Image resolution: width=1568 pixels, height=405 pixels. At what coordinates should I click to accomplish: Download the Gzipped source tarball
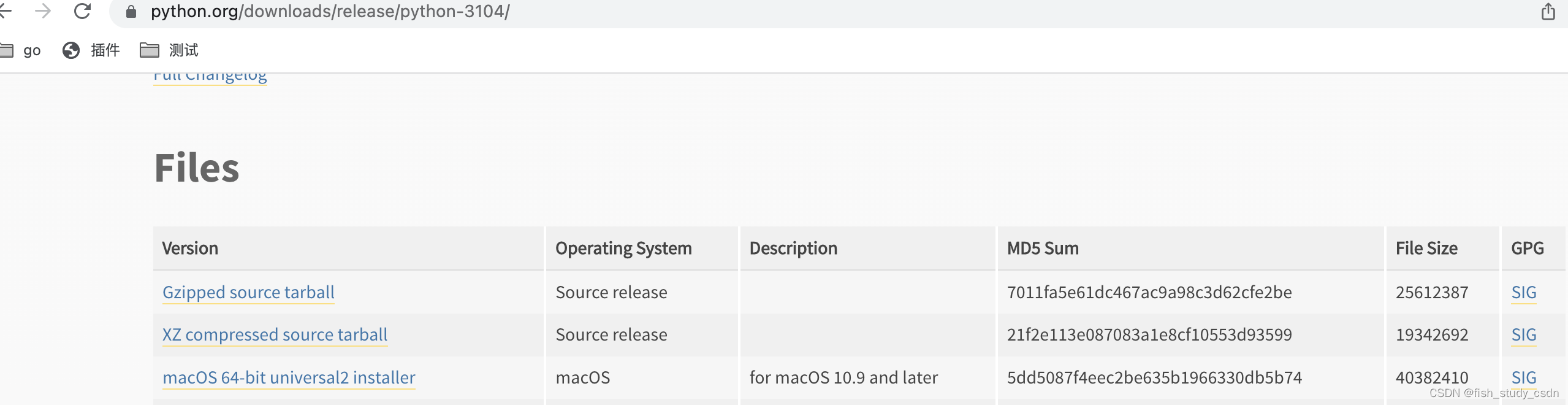pyautogui.click(x=248, y=293)
